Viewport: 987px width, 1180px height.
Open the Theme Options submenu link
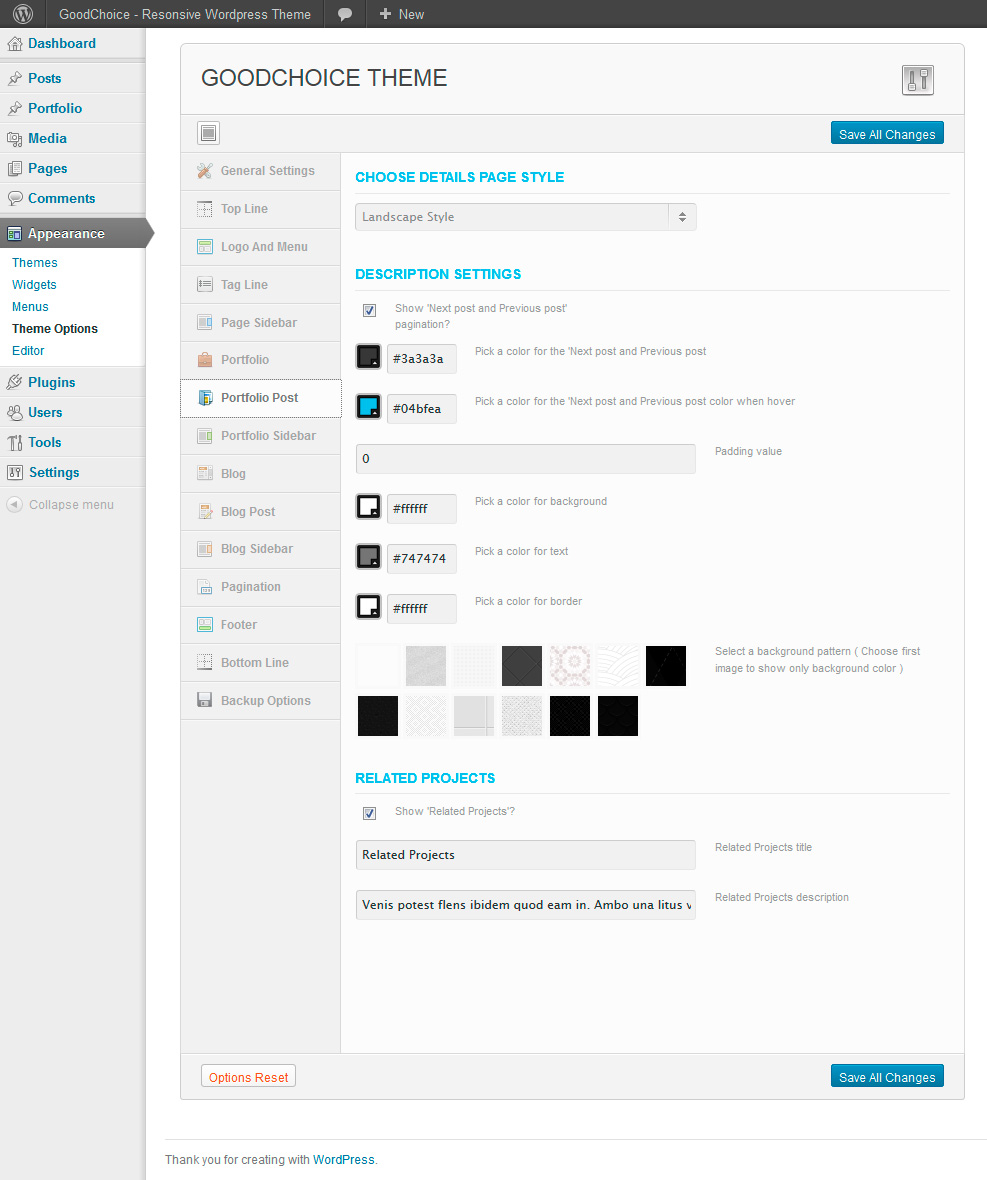55,329
